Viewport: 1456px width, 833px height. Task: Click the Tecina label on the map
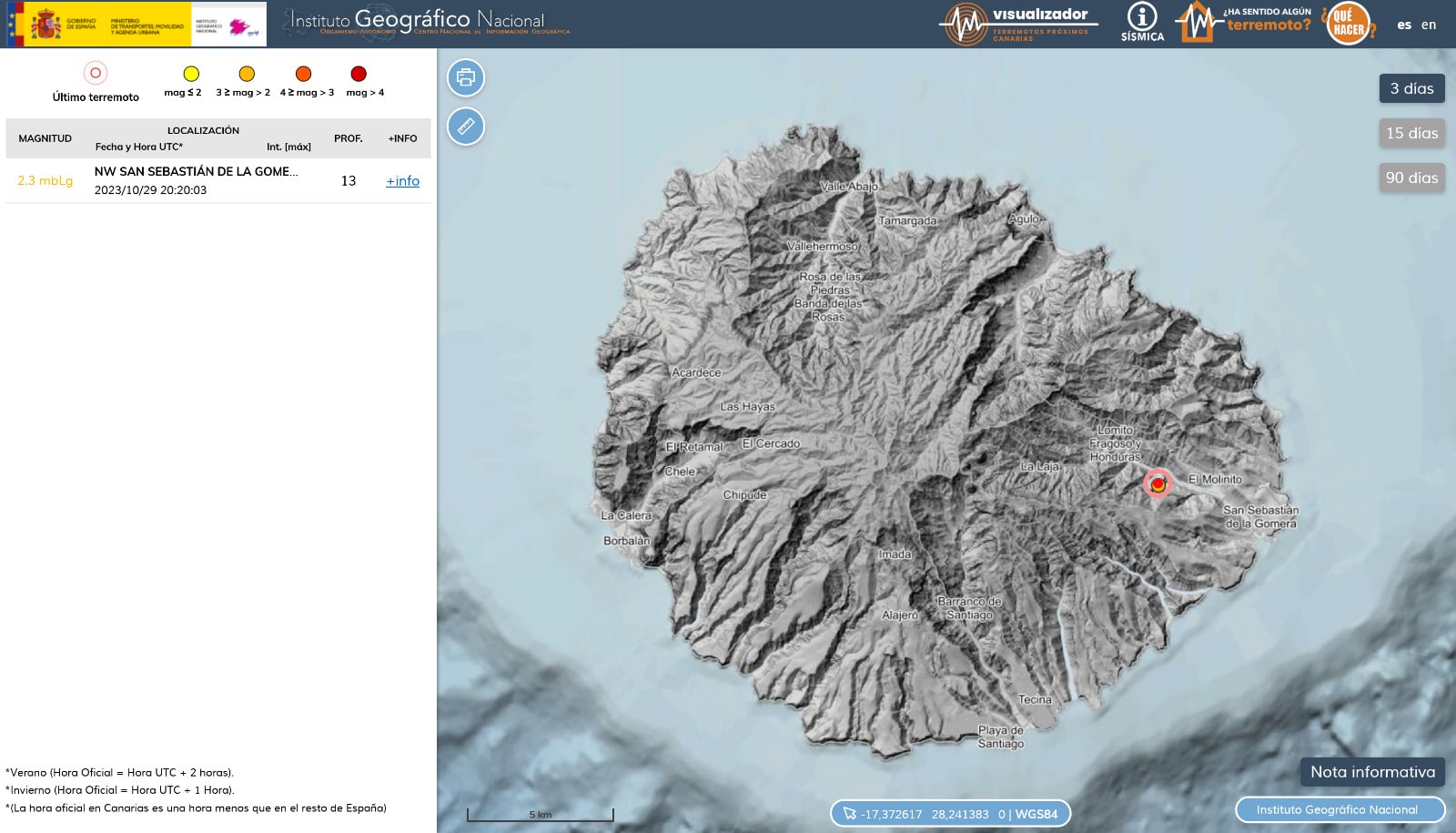(1035, 699)
